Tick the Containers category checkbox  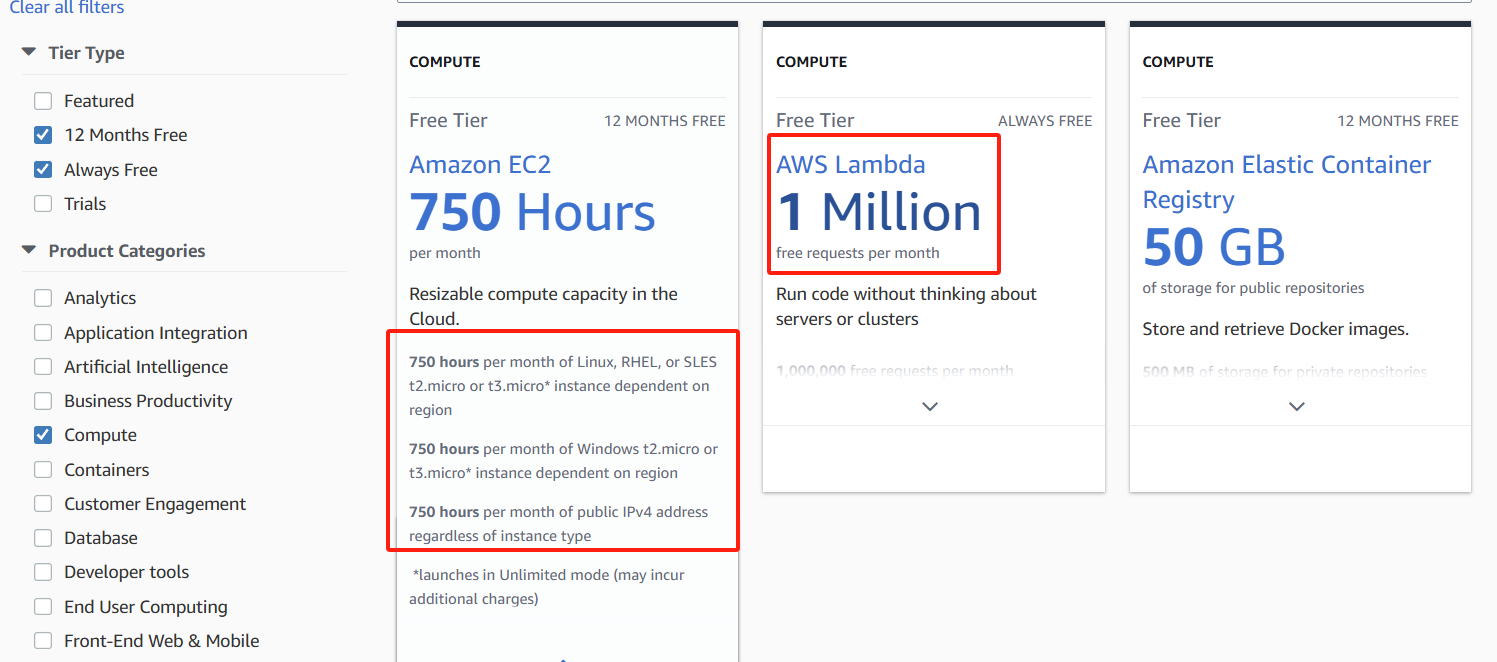pyautogui.click(x=43, y=470)
